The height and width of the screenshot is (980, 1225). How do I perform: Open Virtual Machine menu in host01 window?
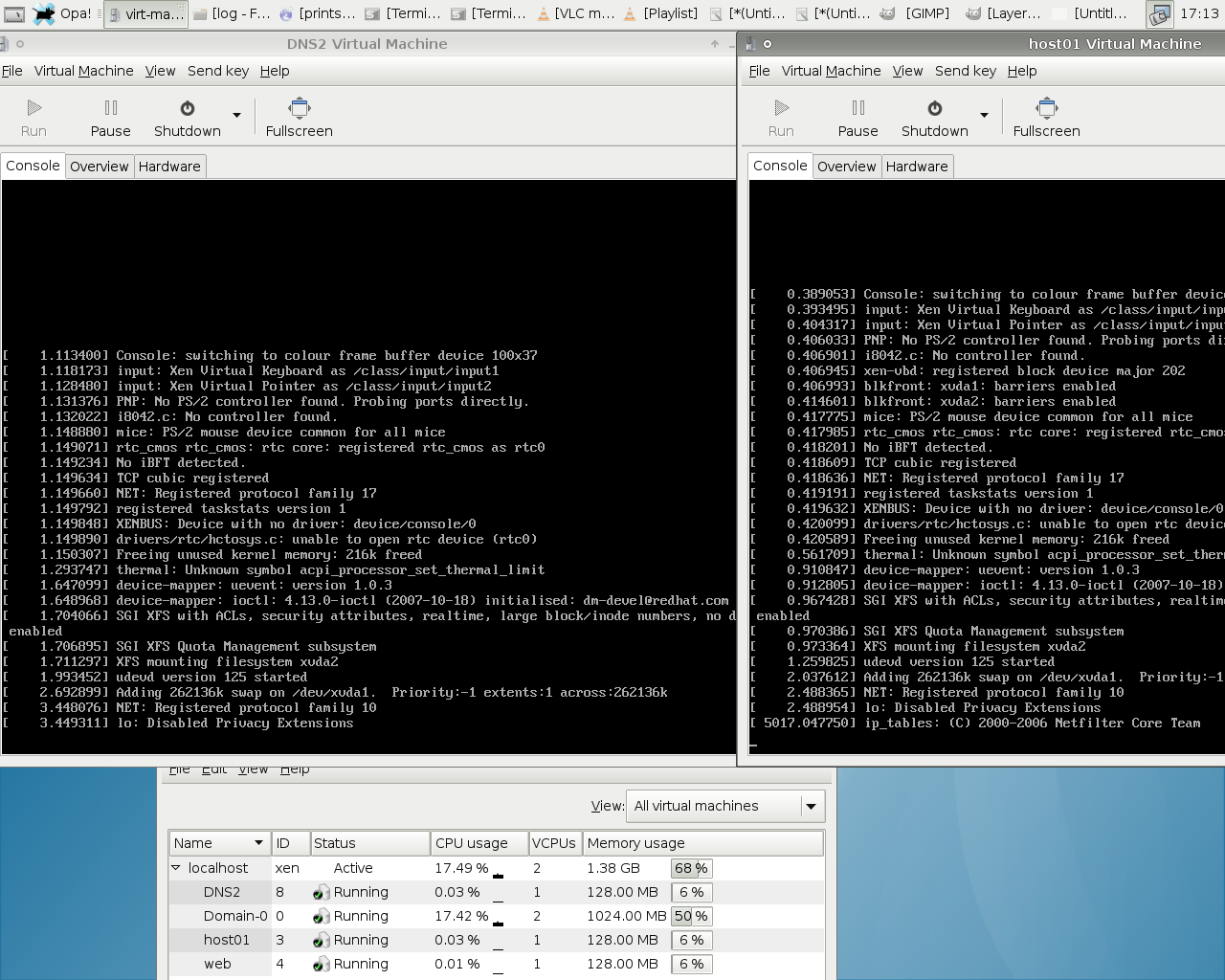point(831,71)
